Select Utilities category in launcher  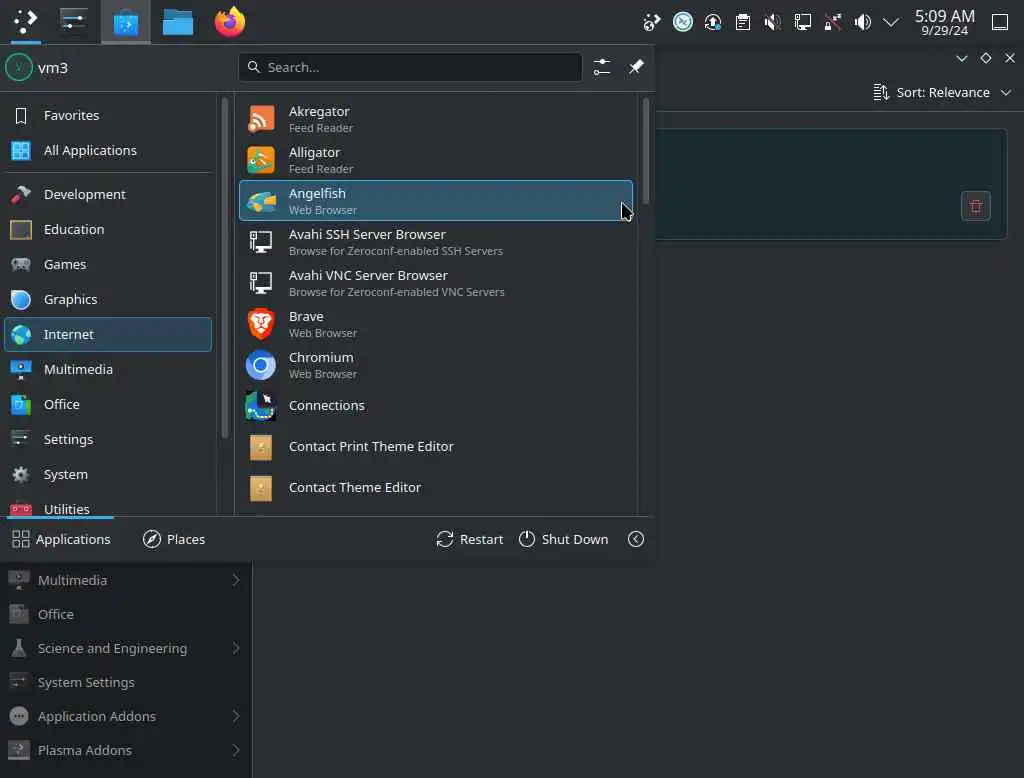click(108, 506)
